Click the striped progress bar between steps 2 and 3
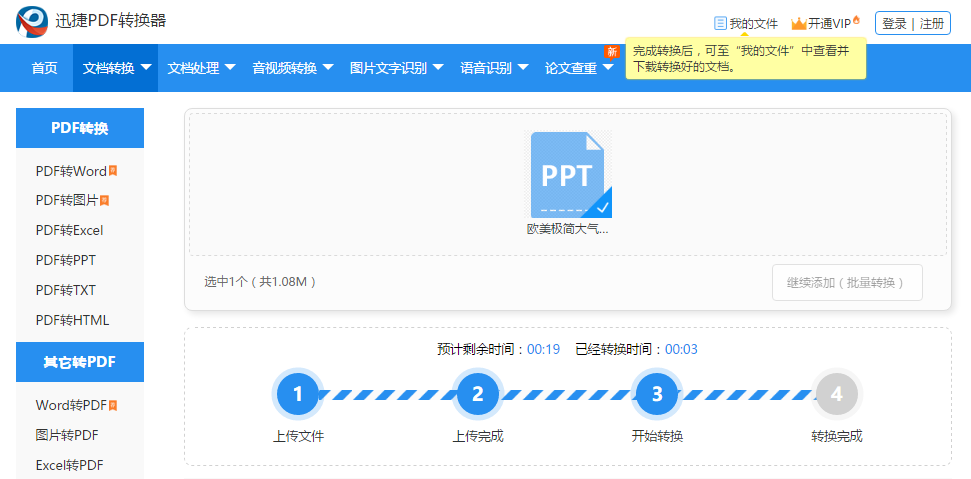Screen dimensions: 971x479 point(567,395)
